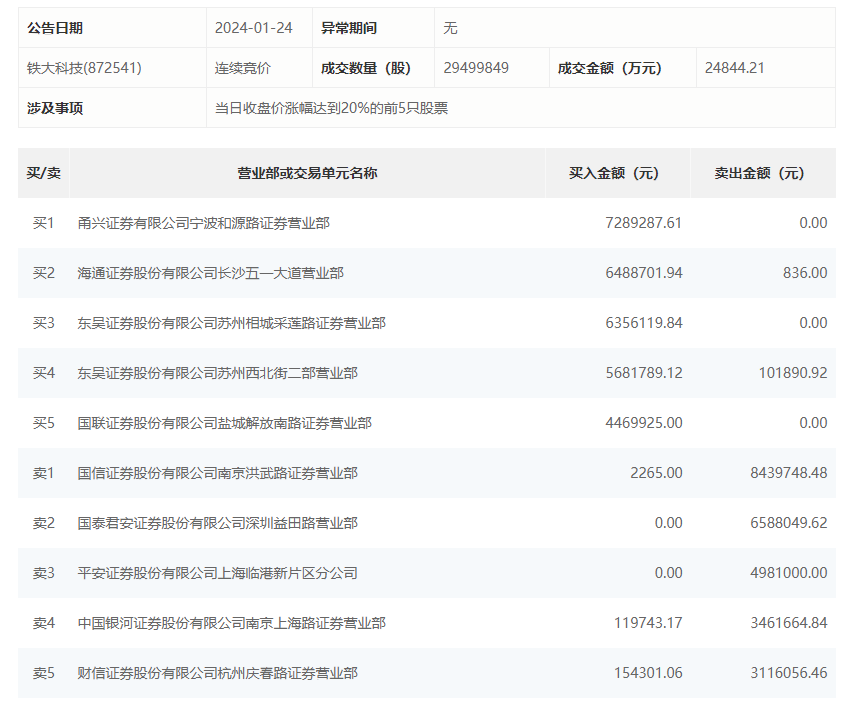Click 甬兴证券有限公司宁波和源路证券营业部
Image resolution: width=852 pixels, height=715 pixels.
[203, 223]
